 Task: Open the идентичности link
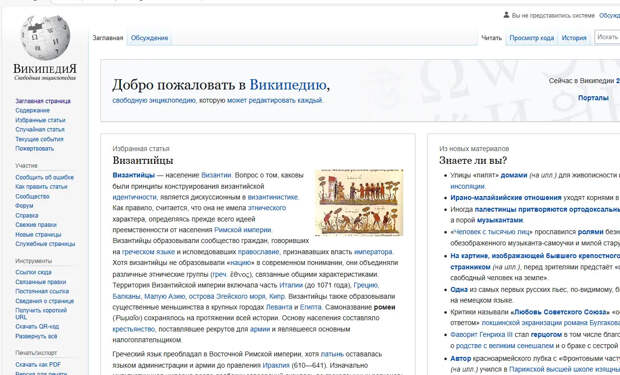pyautogui.click(x=134, y=197)
